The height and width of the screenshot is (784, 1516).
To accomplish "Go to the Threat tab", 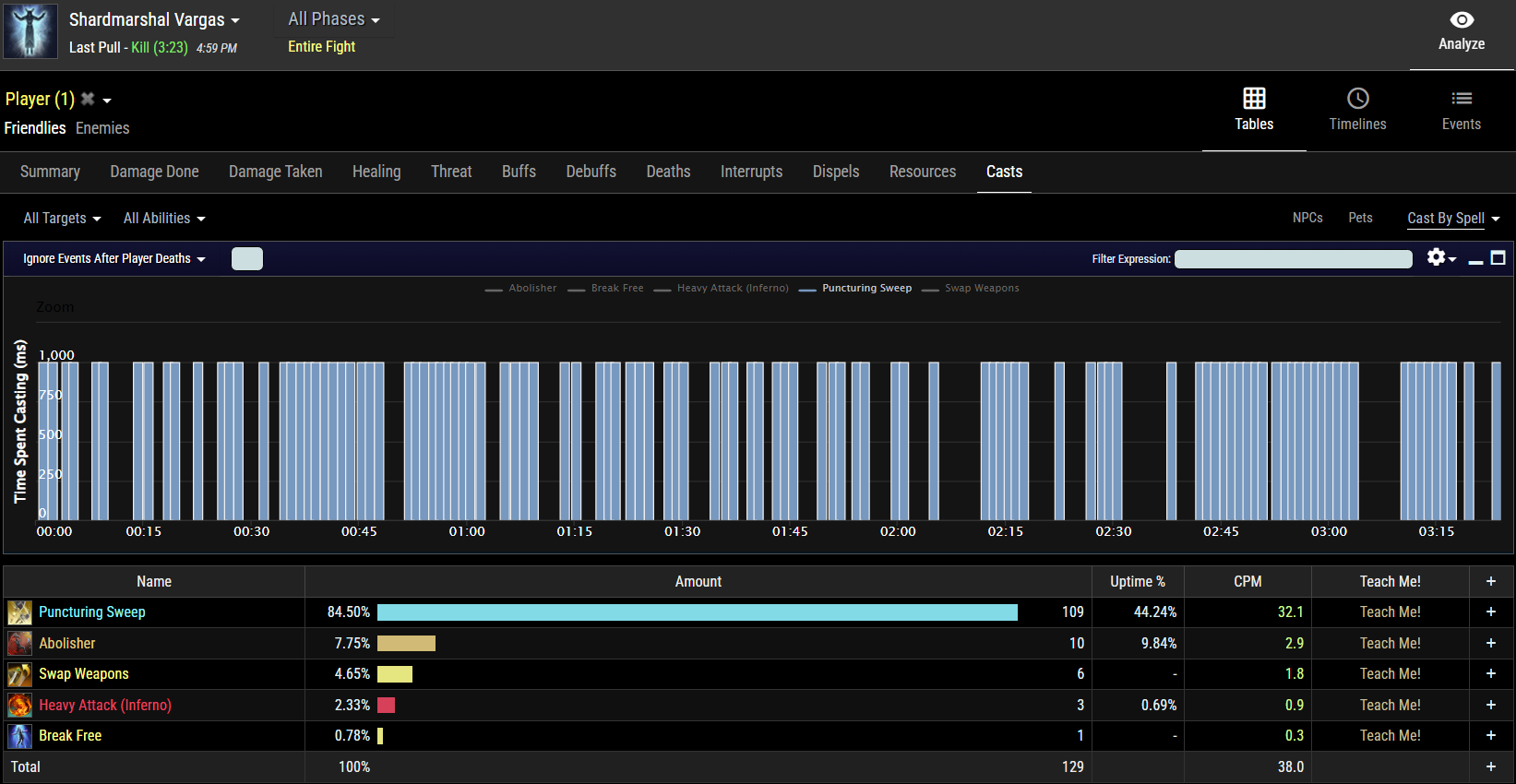I will click(x=451, y=172).
